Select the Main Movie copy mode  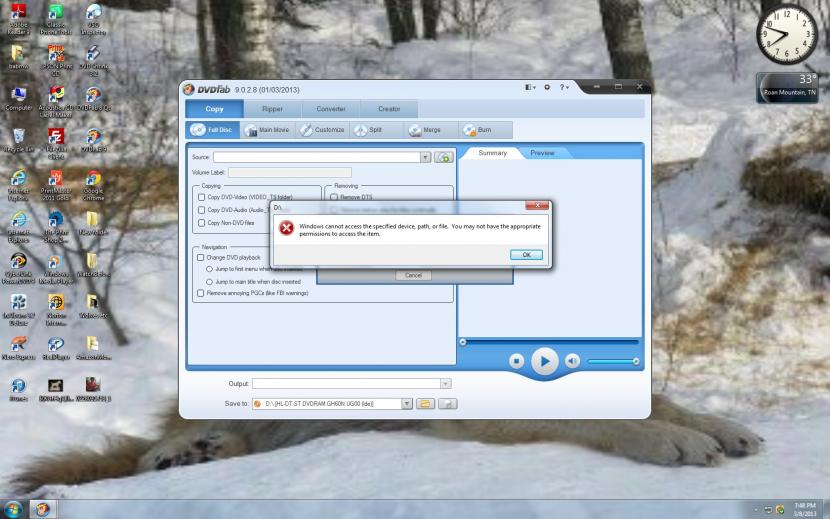coord(267,130)
